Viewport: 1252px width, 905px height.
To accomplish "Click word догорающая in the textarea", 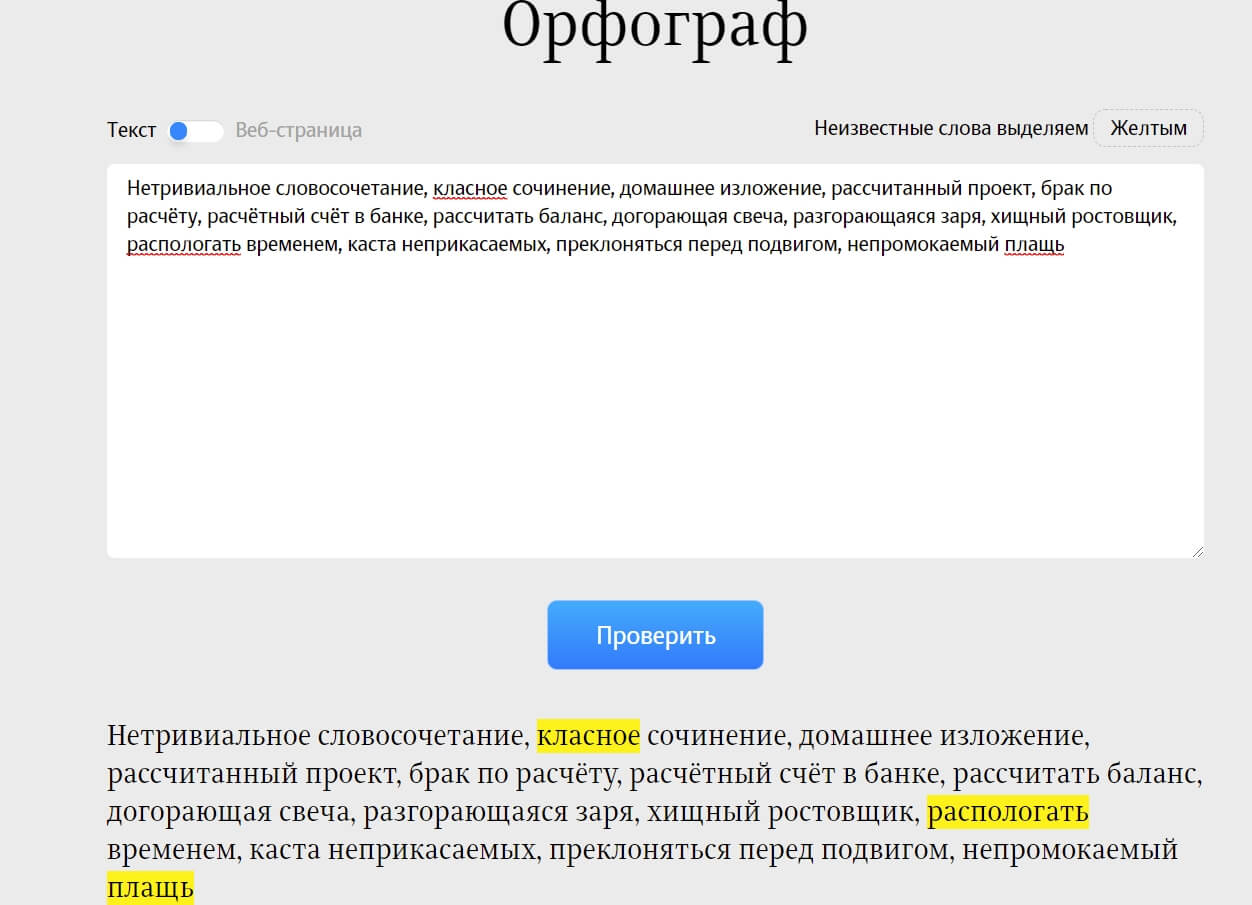I will (x=666, y=217).
